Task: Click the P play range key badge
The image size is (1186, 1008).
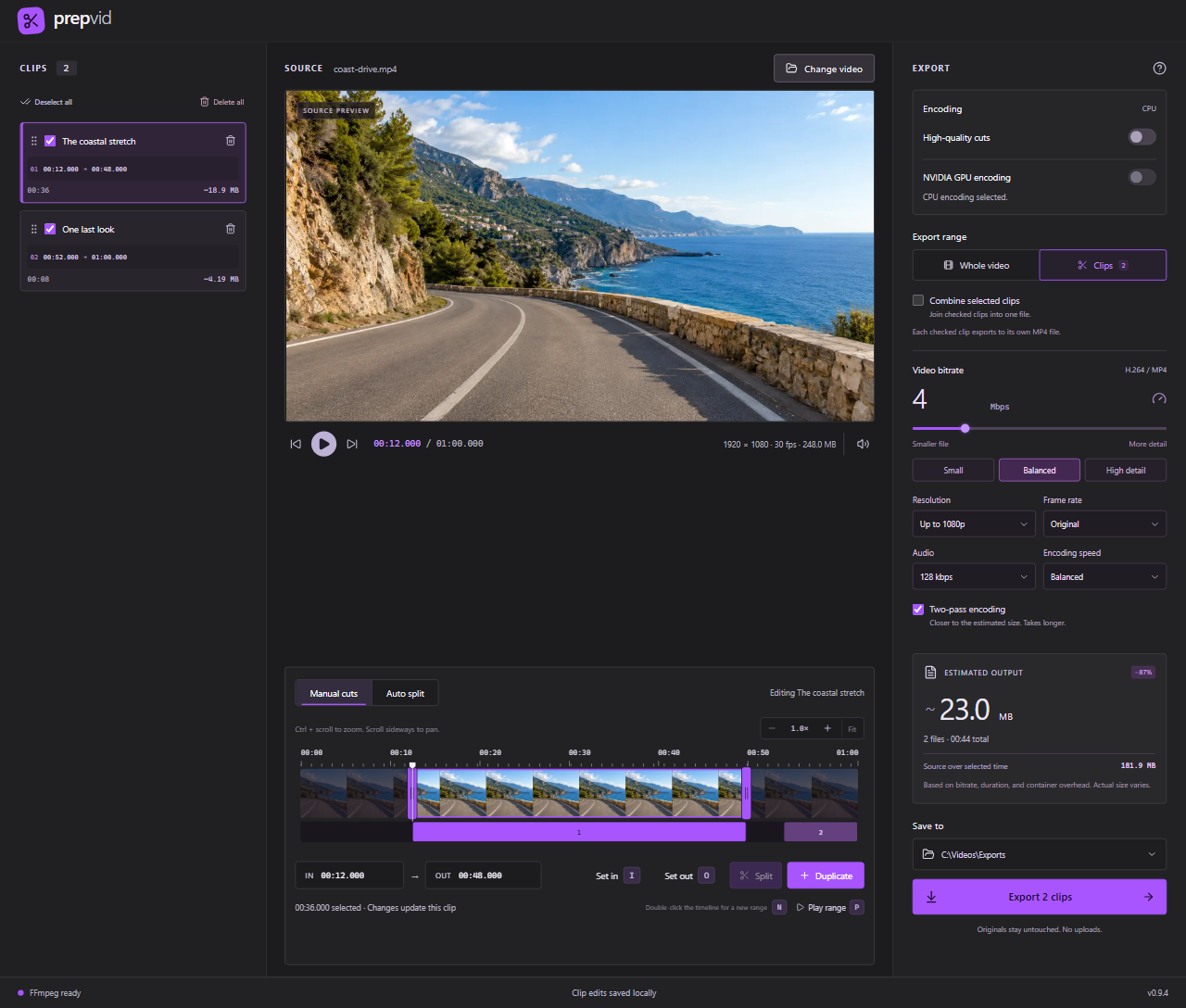Action: (857, 907)
